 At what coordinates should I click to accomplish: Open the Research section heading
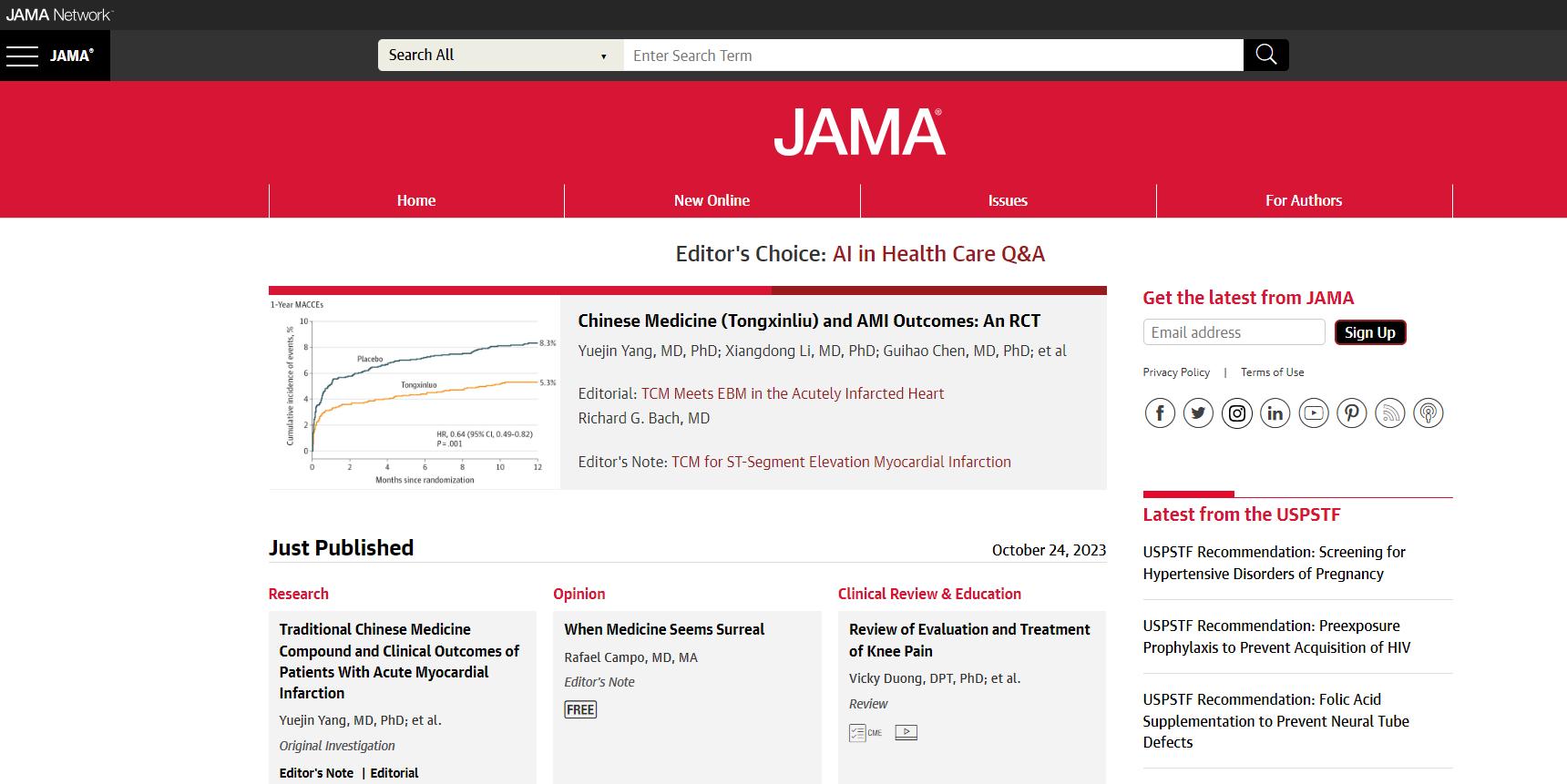pyautogui.click(x=298, y=594)
